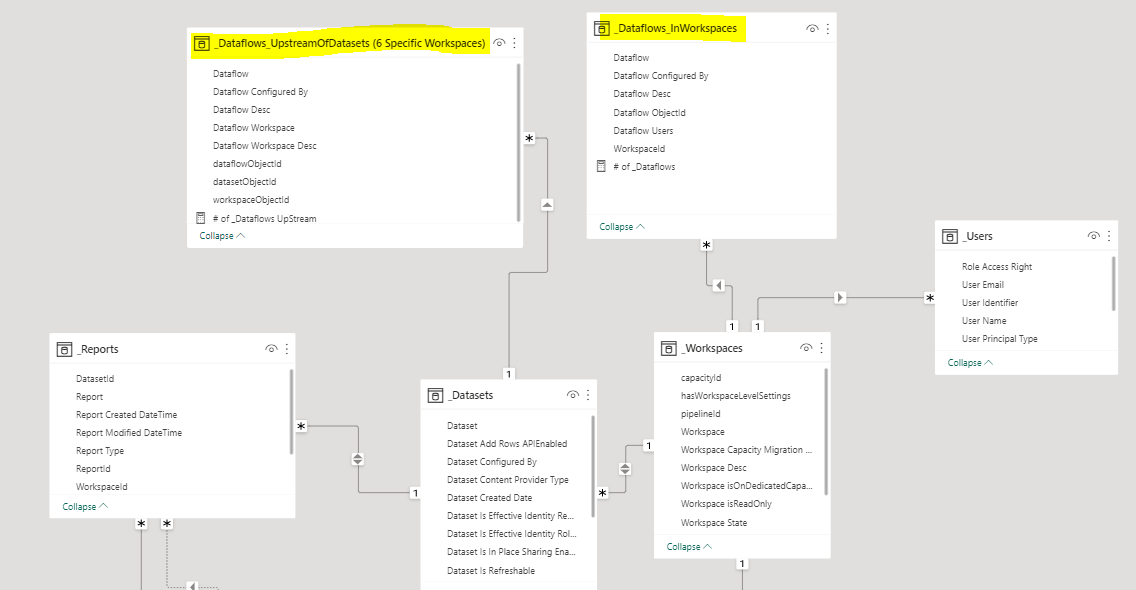Select User Email field
Screen dimensions: 1136x590
pyautogui.click(x=982, y=285)
